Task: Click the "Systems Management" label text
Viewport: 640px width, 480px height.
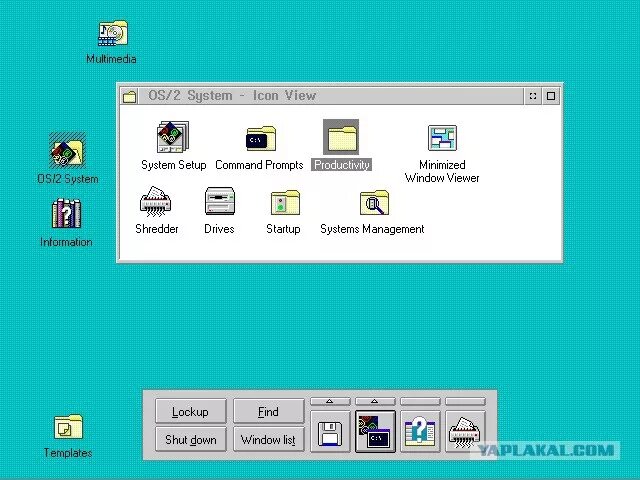Action: 372,229
